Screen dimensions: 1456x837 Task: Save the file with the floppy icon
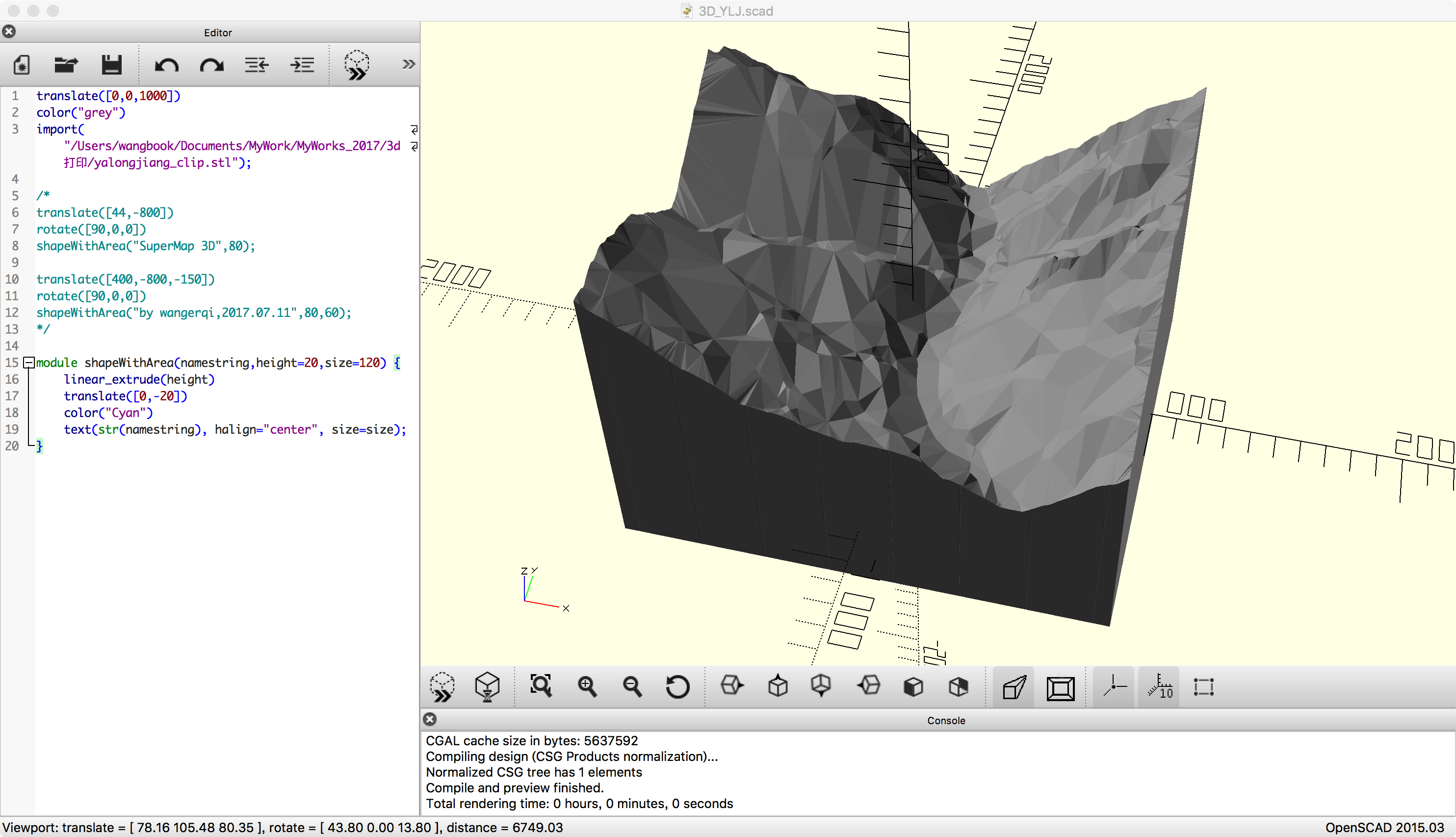tap(111, 65)
